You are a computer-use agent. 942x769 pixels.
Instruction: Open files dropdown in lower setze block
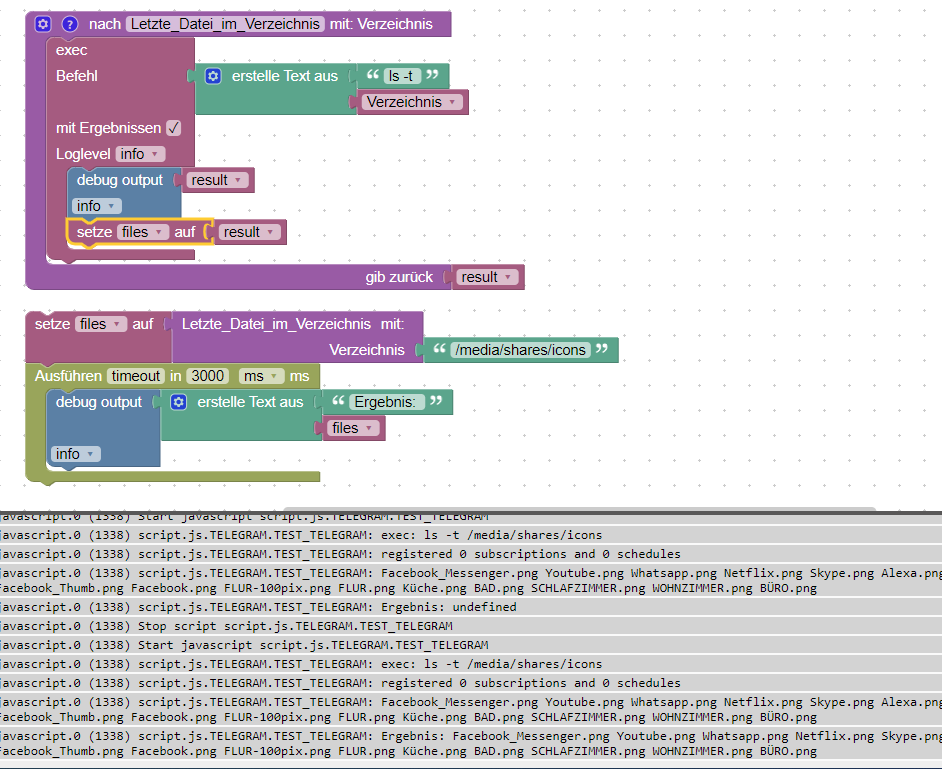tap(101, 324)
